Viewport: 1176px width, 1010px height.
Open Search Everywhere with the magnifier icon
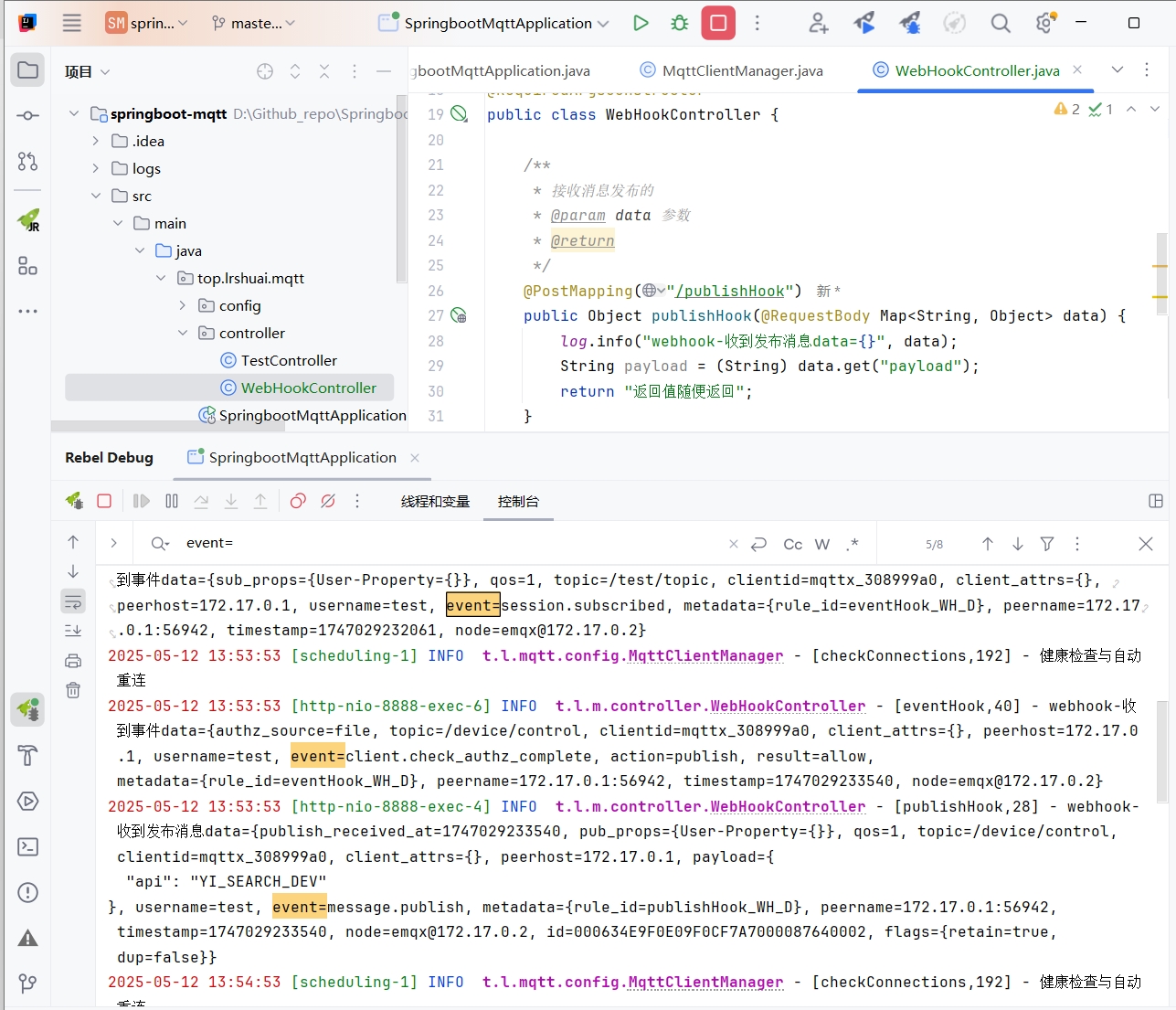pyautogui.click(x=1000, y=23)
